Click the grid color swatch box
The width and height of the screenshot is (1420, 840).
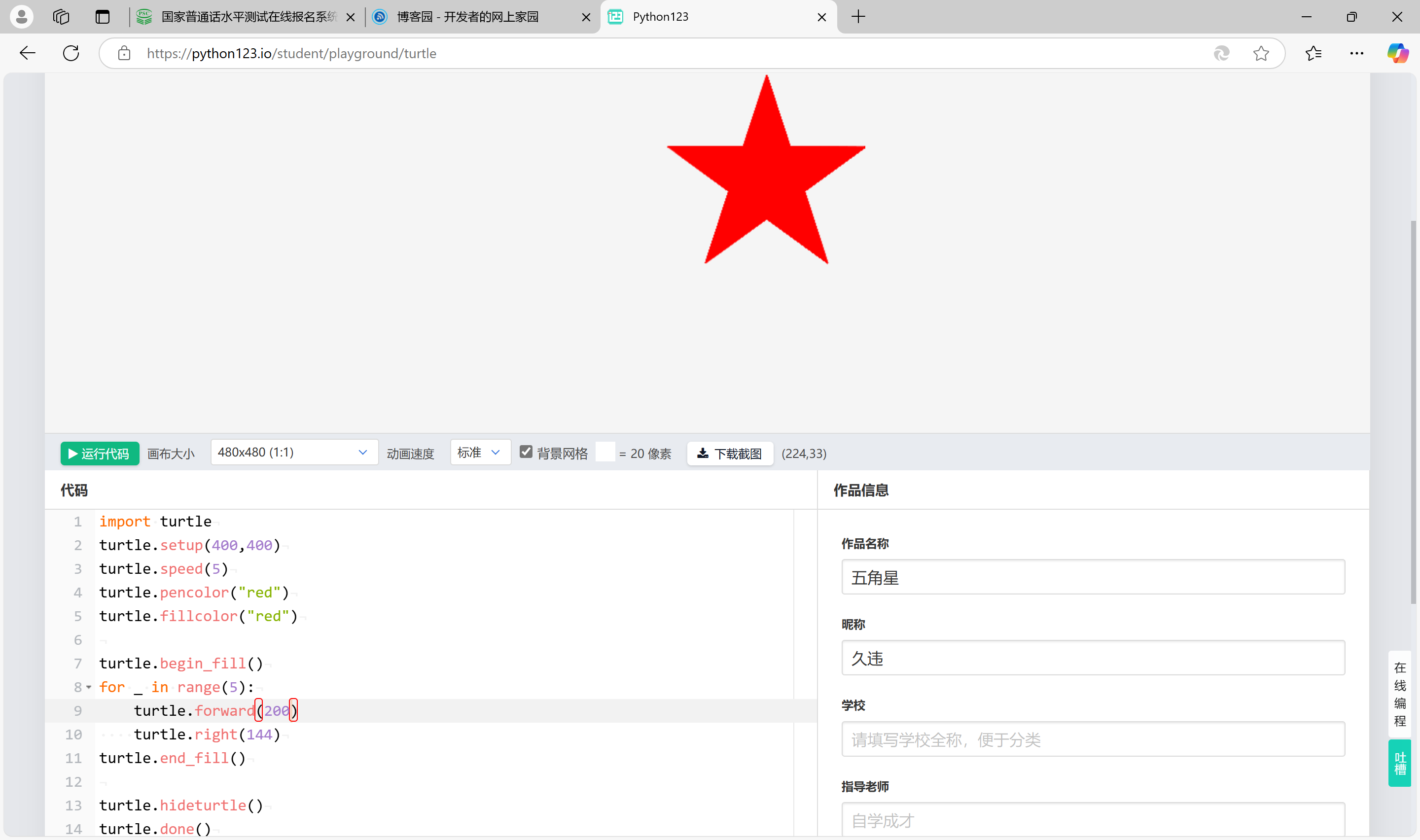click(605, 452)
